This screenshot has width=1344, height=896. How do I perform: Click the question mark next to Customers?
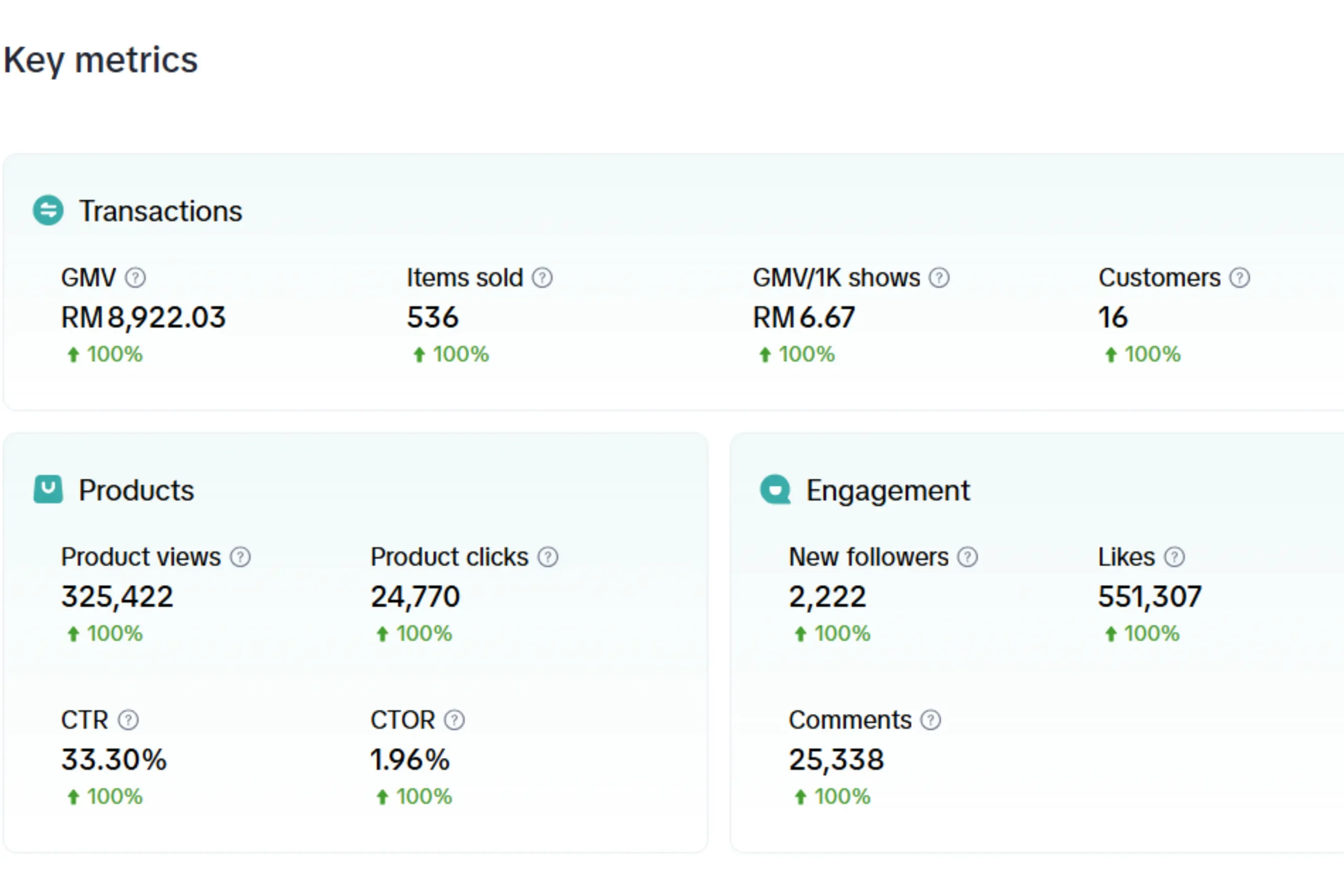[1240, 278]
